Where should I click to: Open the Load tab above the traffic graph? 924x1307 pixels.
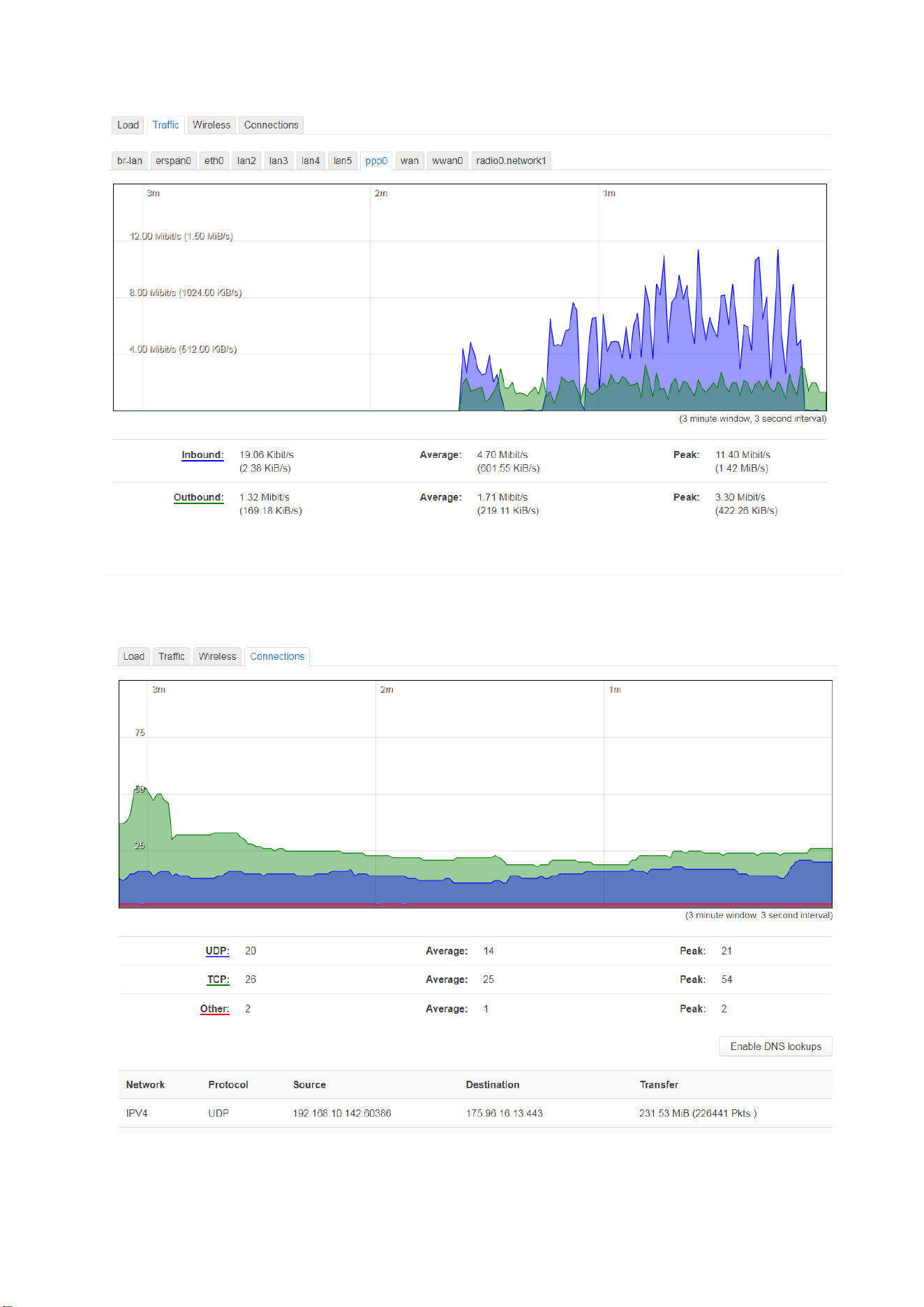128,125
